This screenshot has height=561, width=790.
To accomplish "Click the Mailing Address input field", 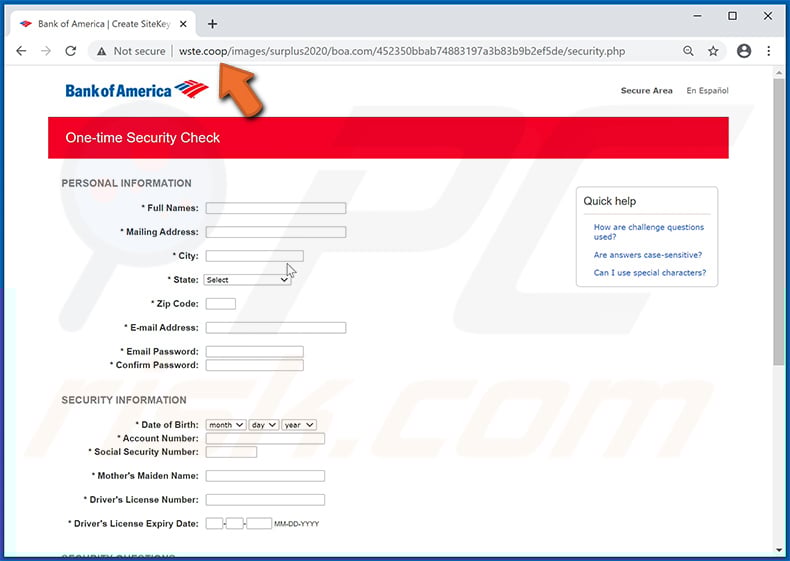I will [x=276, y=232].
